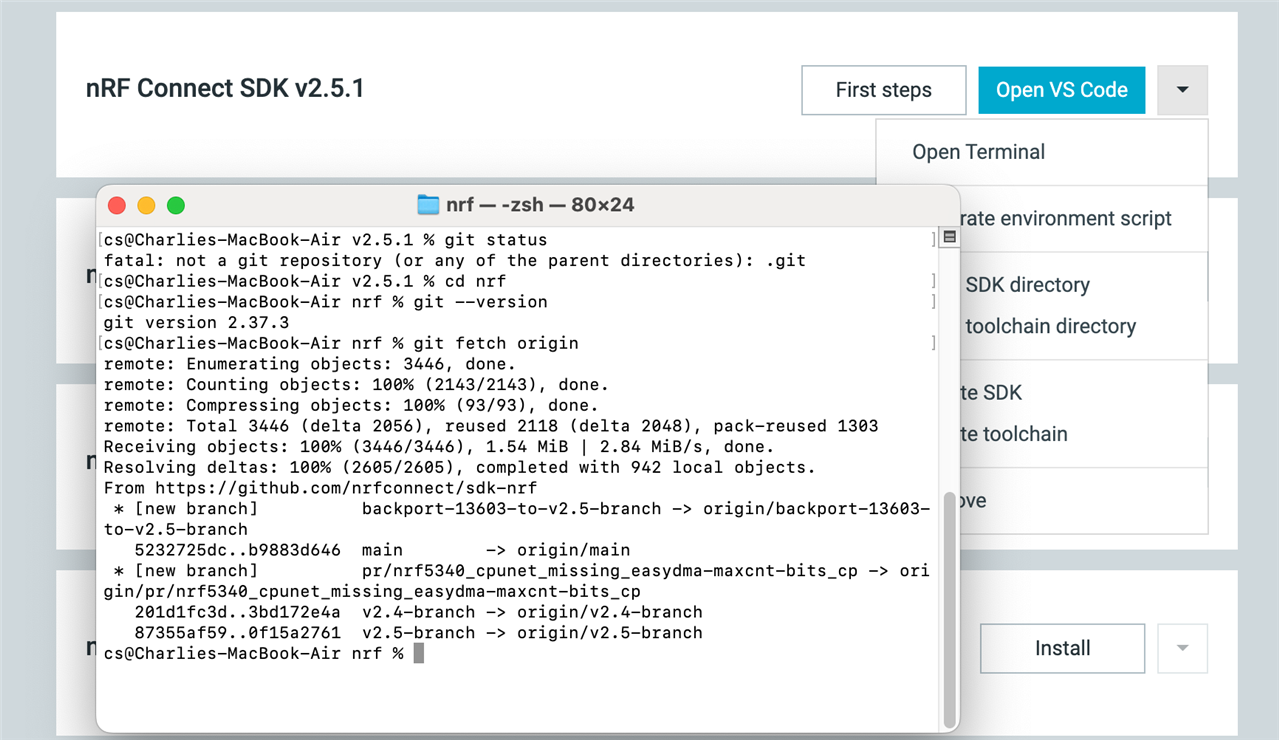
Task: Click the "87355af59..0f15a2761 v2.5-branch" line
Action: coord(418,633)
